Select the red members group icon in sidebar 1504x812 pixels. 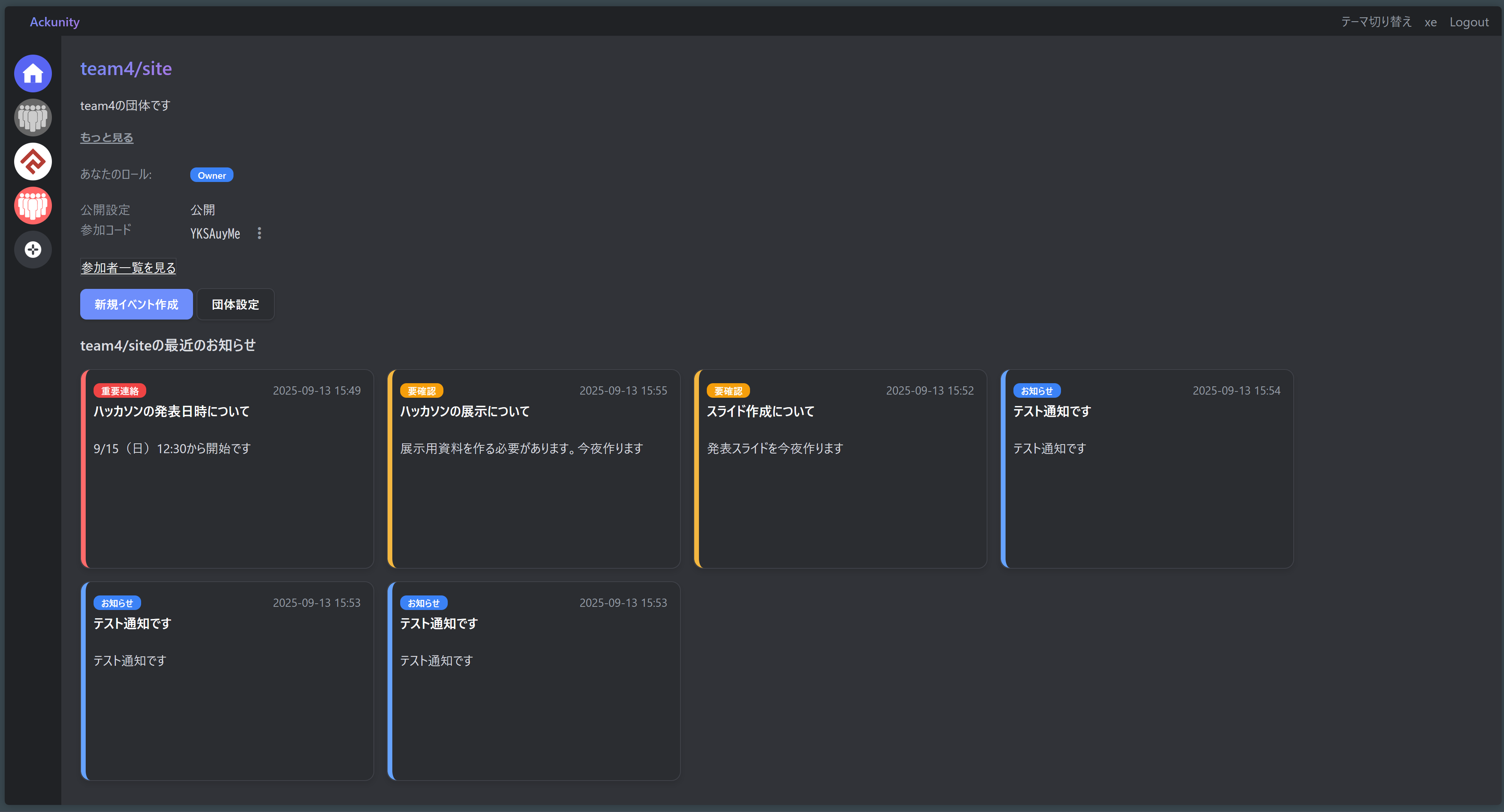[33, 206]
